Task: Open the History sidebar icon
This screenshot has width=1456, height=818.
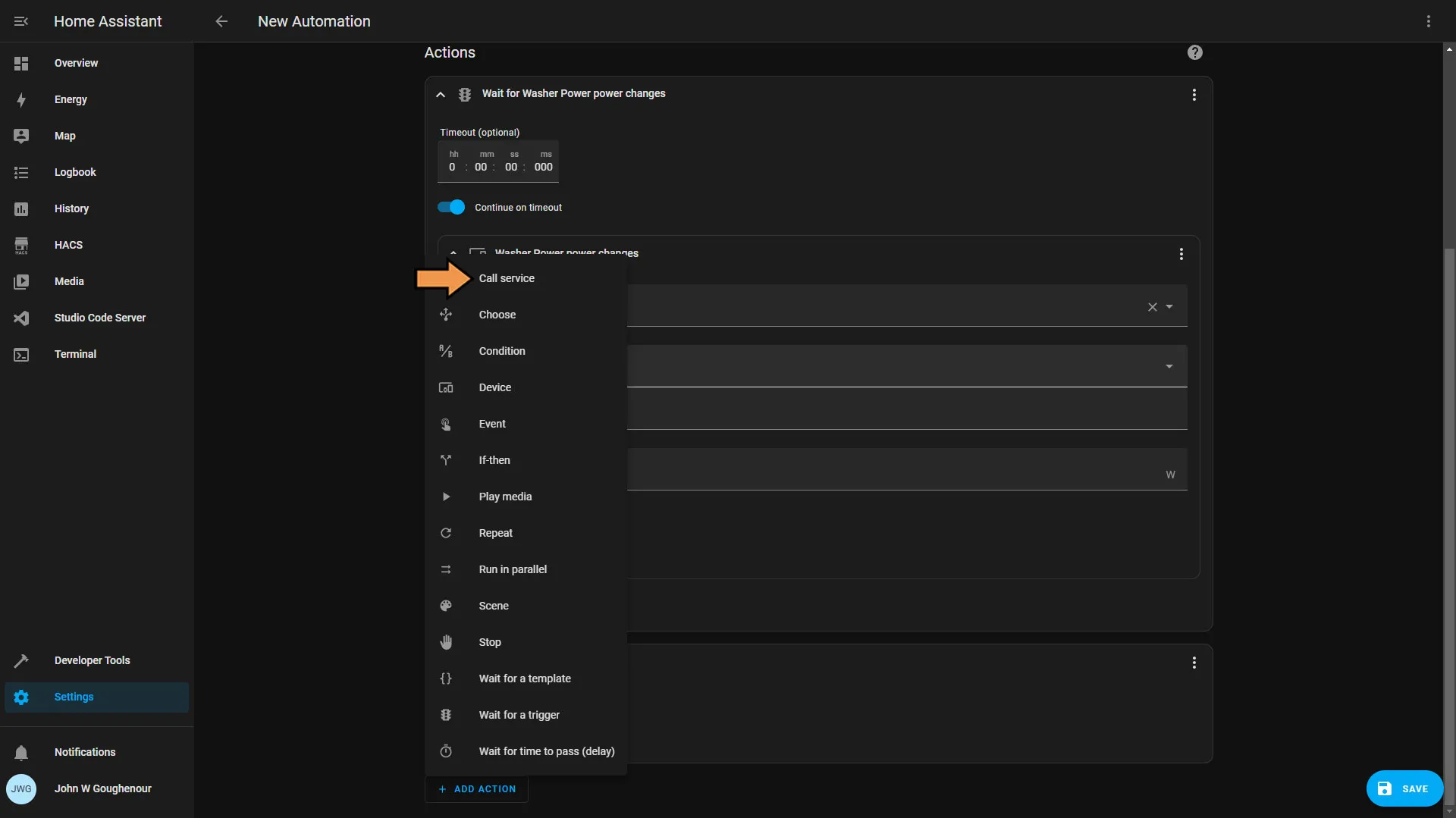Action: [x=21, y=208]
